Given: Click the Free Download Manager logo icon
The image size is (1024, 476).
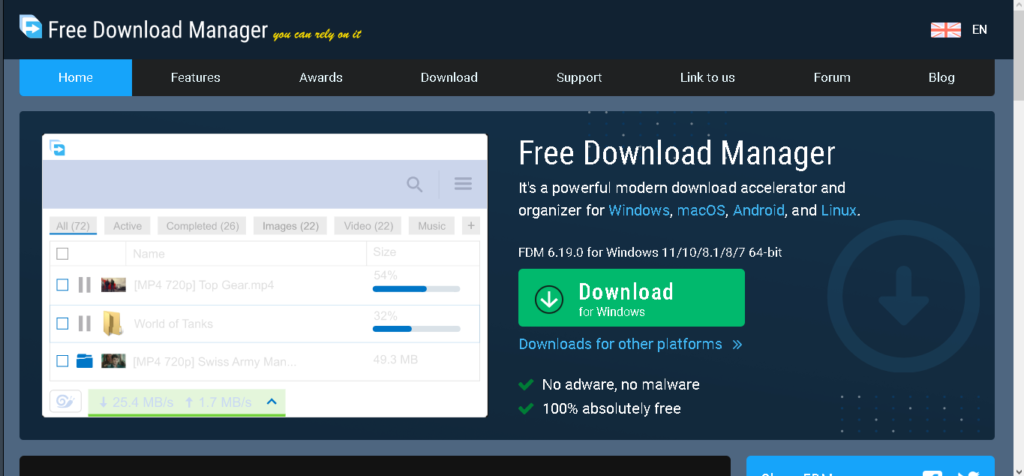Looking at the screenshot, I should 31,26.
